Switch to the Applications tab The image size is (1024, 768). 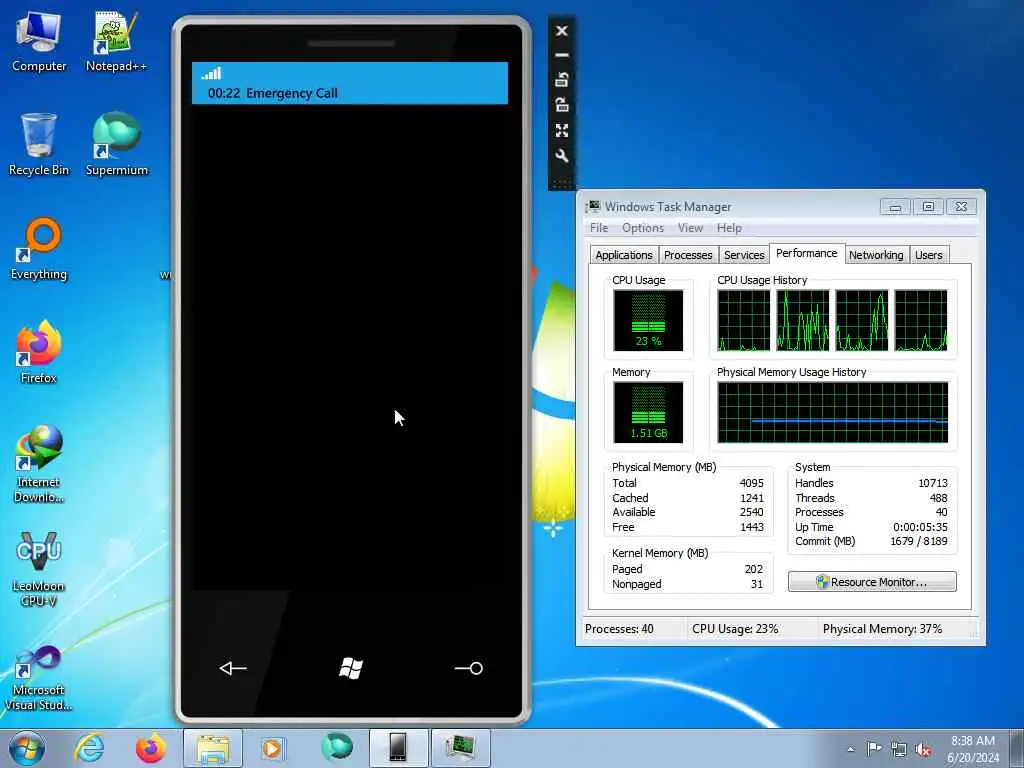[x=624, y=255]
